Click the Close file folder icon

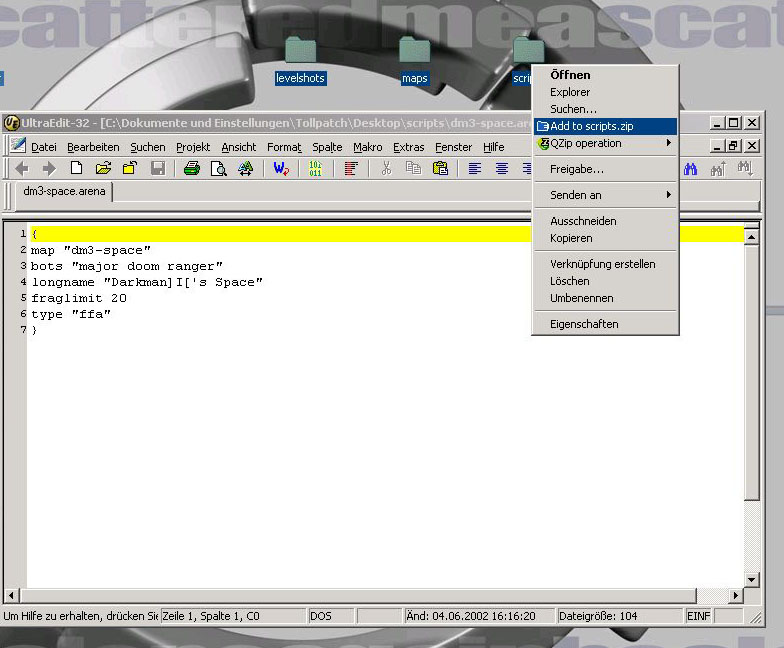tap(130, 168)
